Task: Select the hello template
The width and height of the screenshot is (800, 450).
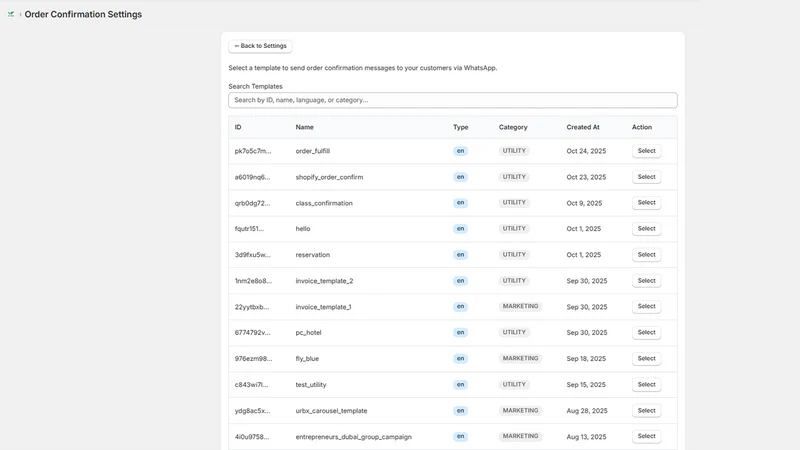Action: tap(646, 229)
